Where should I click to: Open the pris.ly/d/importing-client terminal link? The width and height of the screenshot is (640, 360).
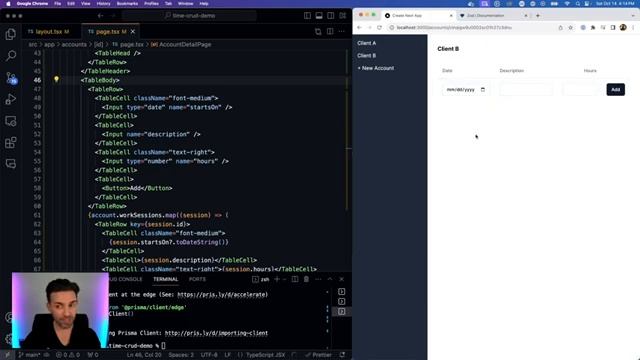coord(216,333)
